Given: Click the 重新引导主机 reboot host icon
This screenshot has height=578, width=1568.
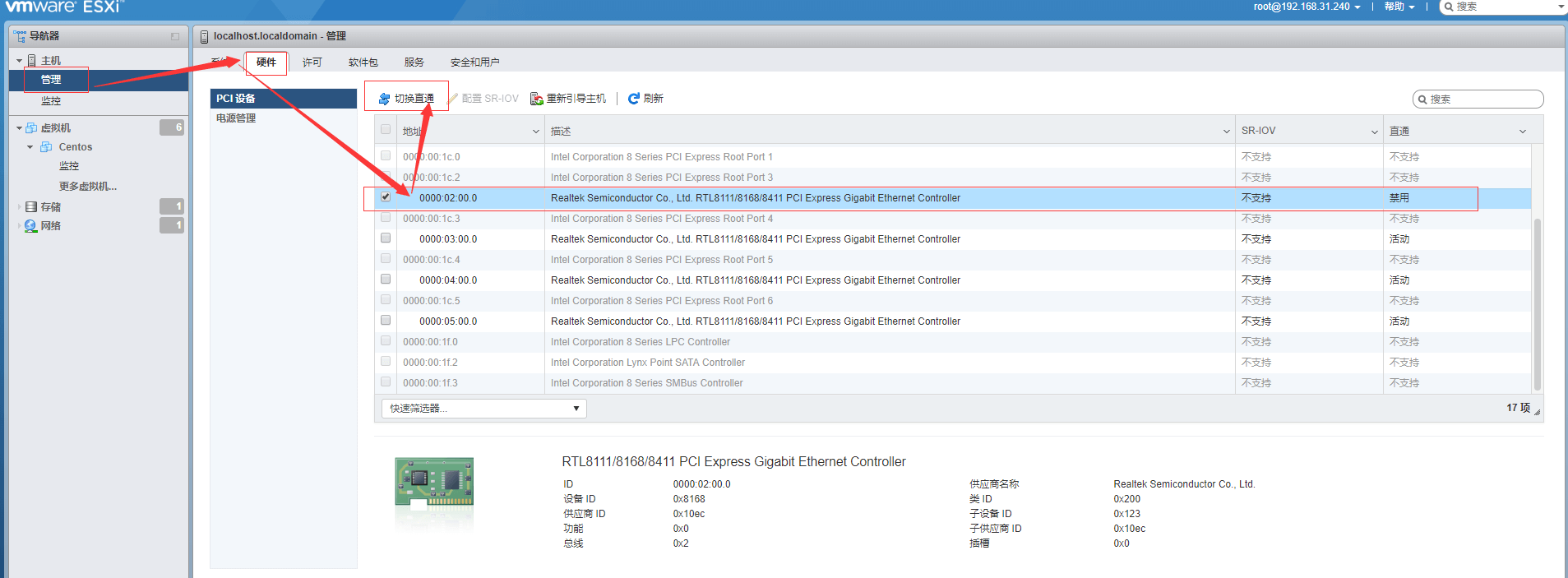Looking at the screenshot, I should point(537,99).
